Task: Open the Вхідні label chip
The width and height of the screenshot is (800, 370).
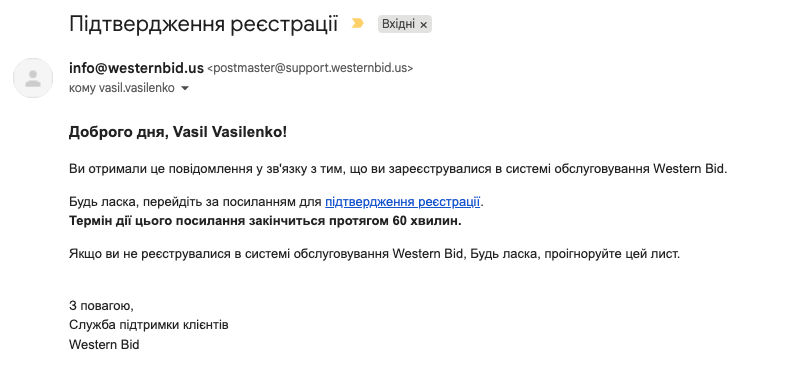Action: click(398, 24)
